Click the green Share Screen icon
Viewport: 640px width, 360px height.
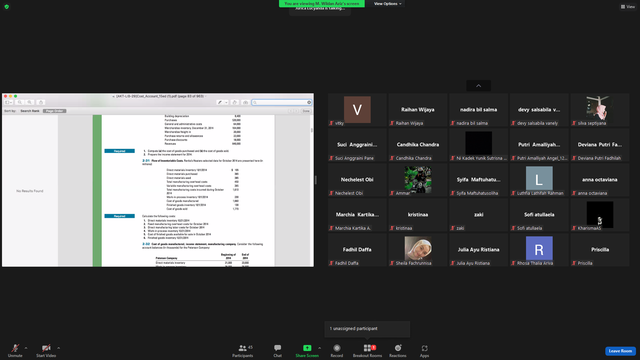tap(307, 348)
